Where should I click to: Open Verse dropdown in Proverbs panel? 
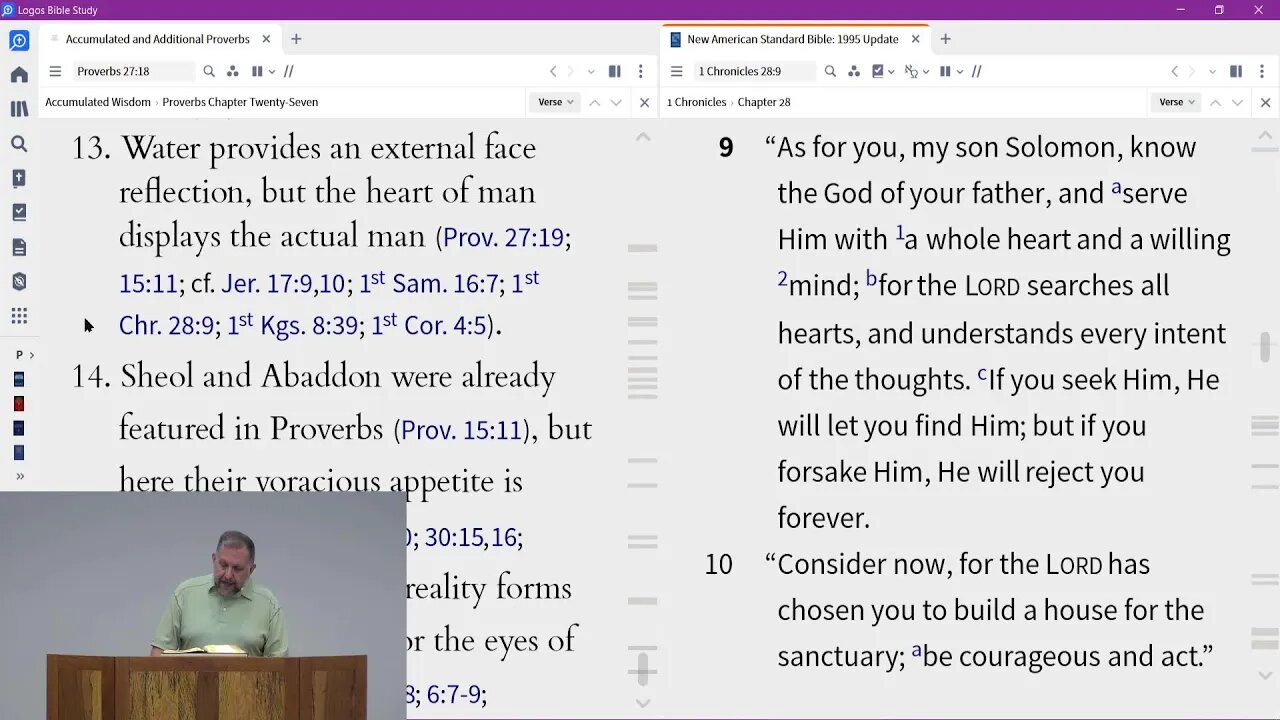coord(556,102)
